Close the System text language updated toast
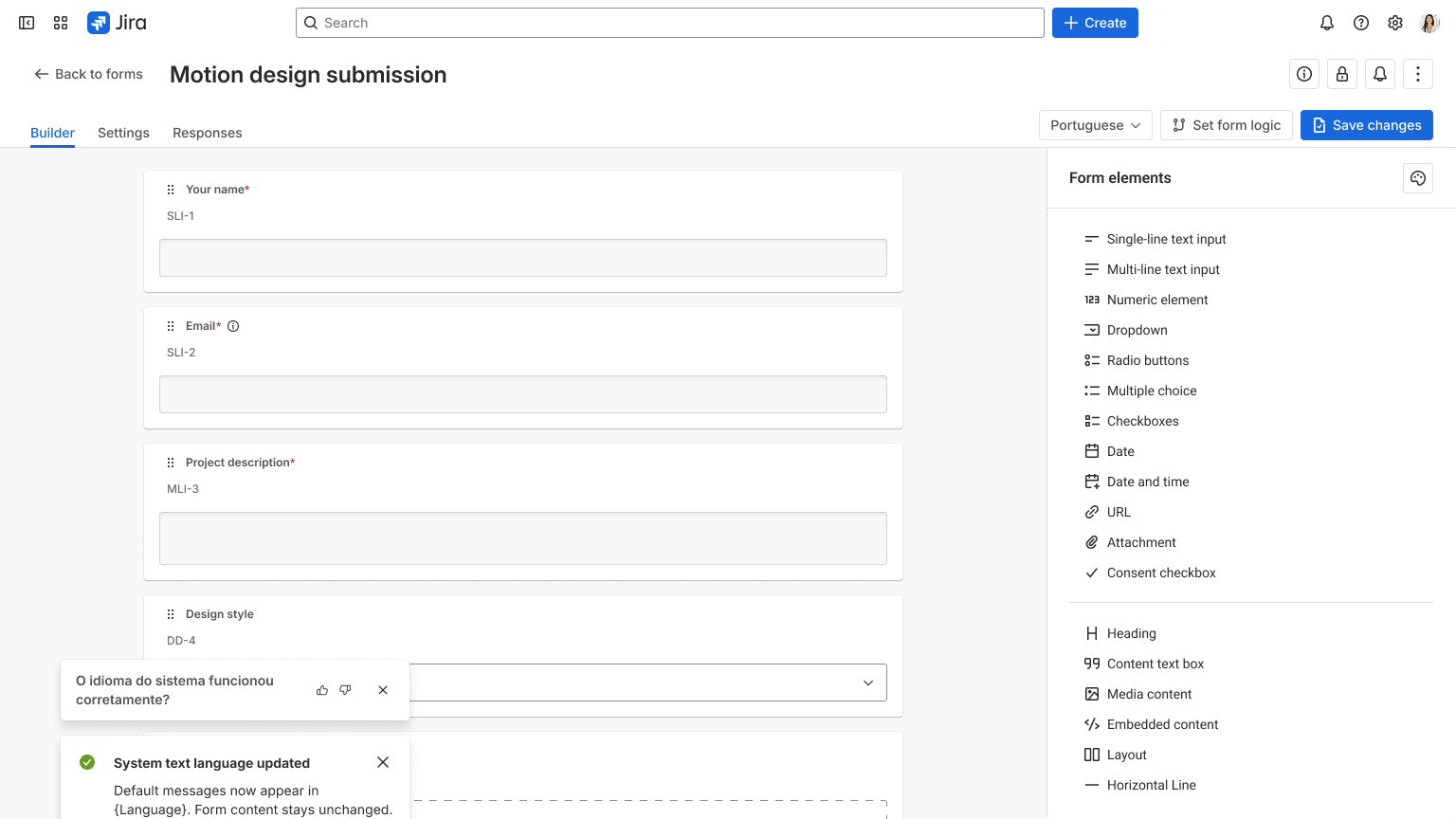 (383, 762)
